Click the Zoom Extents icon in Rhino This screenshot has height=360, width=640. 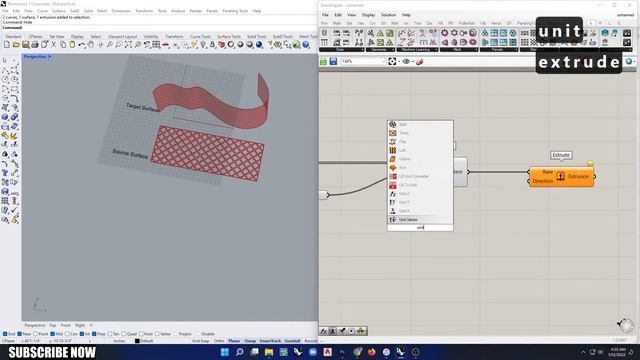point(128,44)
